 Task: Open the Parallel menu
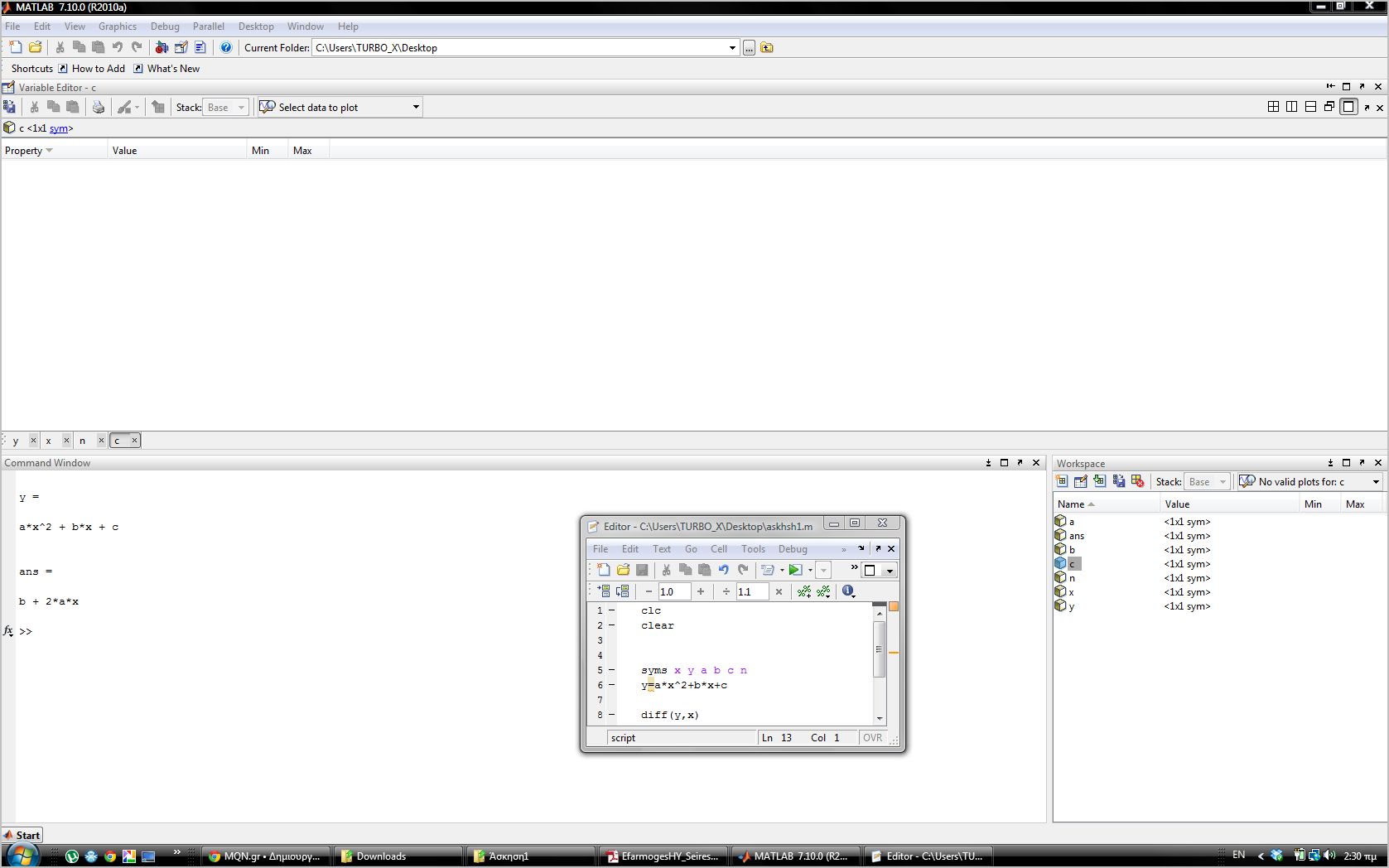coord(208,27)
